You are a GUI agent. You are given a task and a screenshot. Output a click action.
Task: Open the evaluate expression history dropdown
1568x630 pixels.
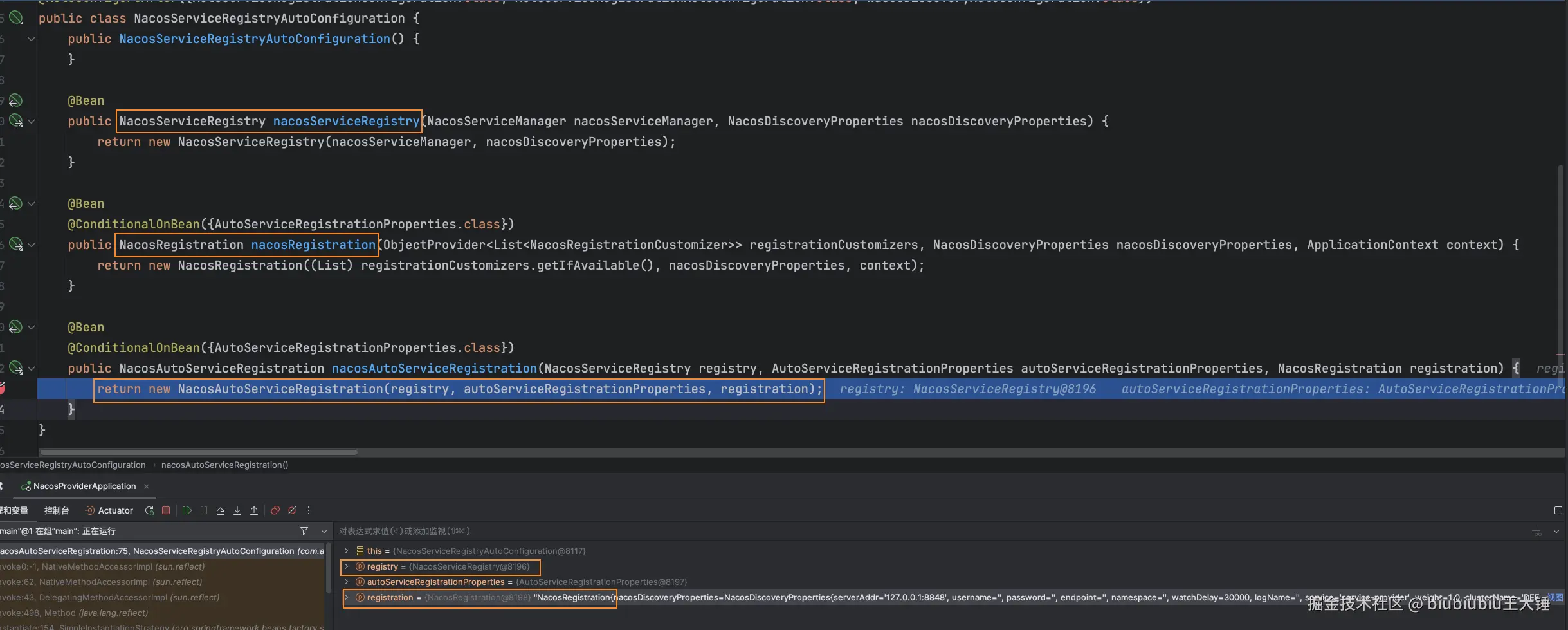pos(1556,532)
